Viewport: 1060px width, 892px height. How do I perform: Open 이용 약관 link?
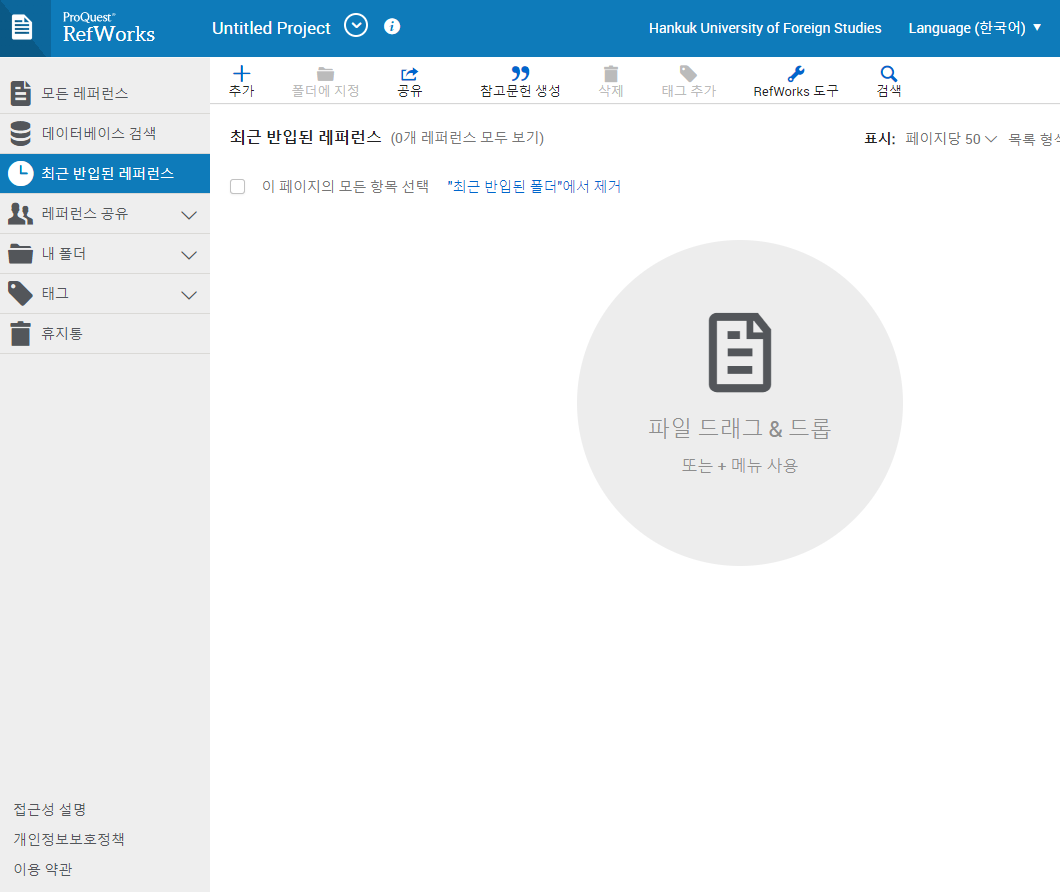point(43,869)
